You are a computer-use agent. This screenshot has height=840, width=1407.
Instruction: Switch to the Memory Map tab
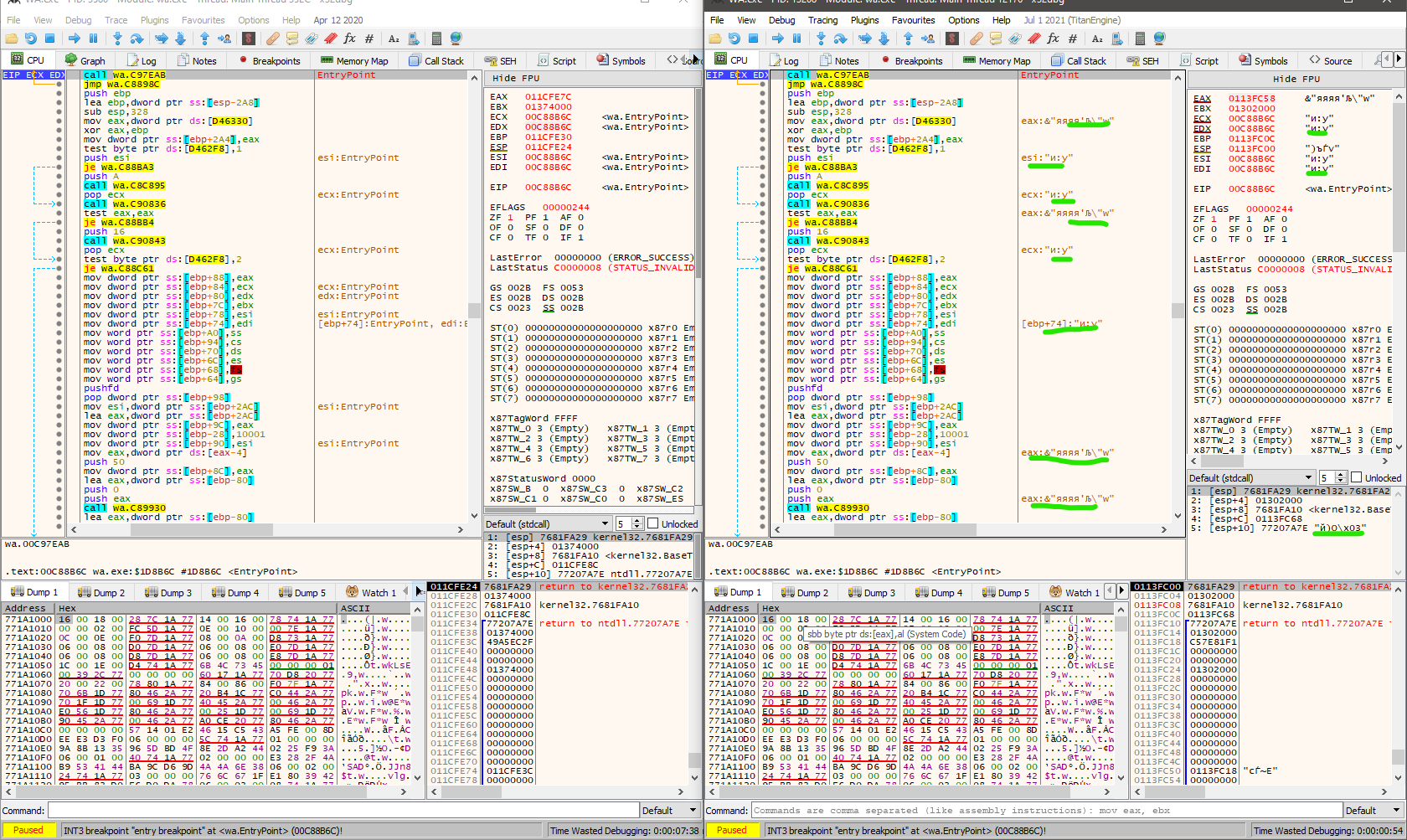pyautogui.click(x=354, y=59)
